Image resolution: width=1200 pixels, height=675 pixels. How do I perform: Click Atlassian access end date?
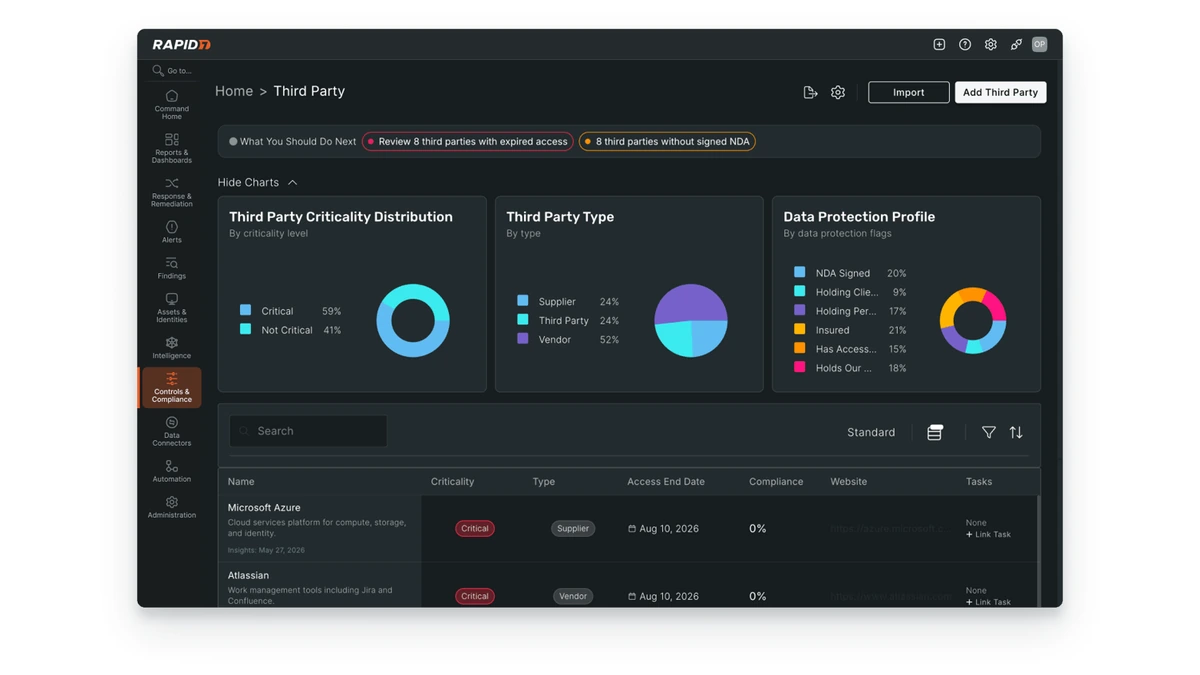[x=663, y=596]
